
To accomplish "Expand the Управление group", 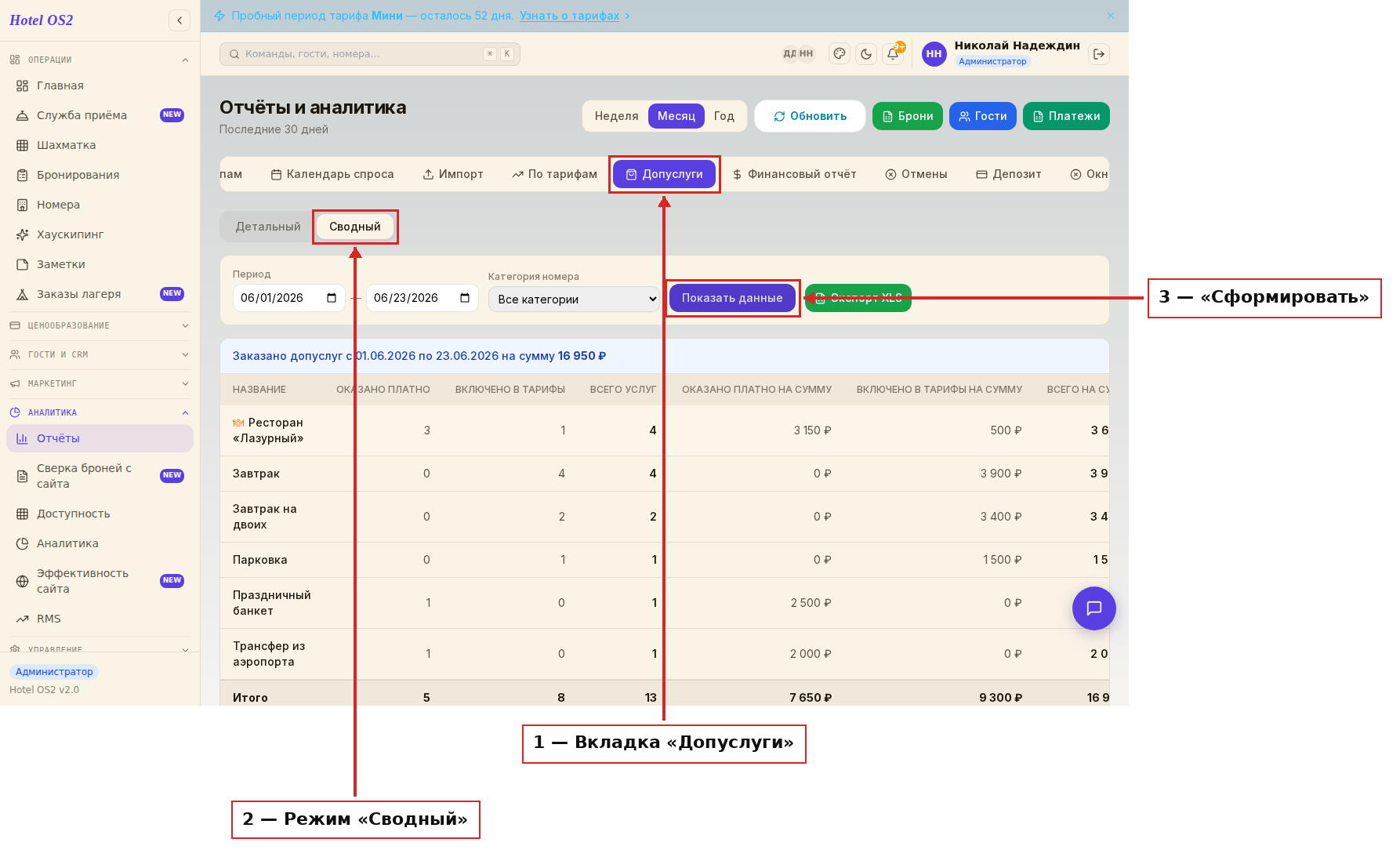I will click(x=100, y=649).
